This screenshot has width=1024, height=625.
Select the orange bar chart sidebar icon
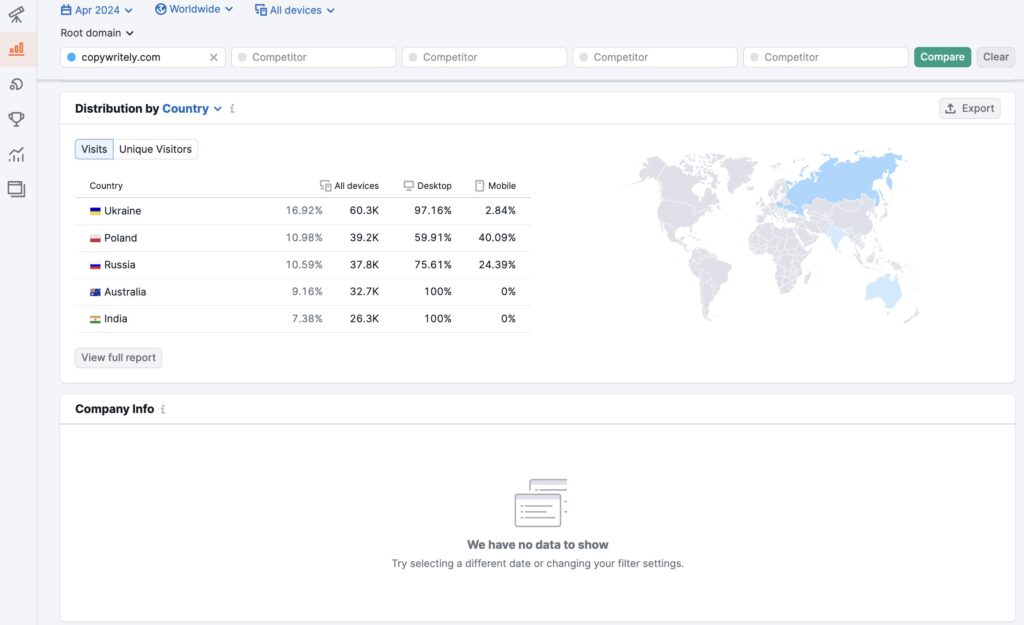(x=16, y=48)
